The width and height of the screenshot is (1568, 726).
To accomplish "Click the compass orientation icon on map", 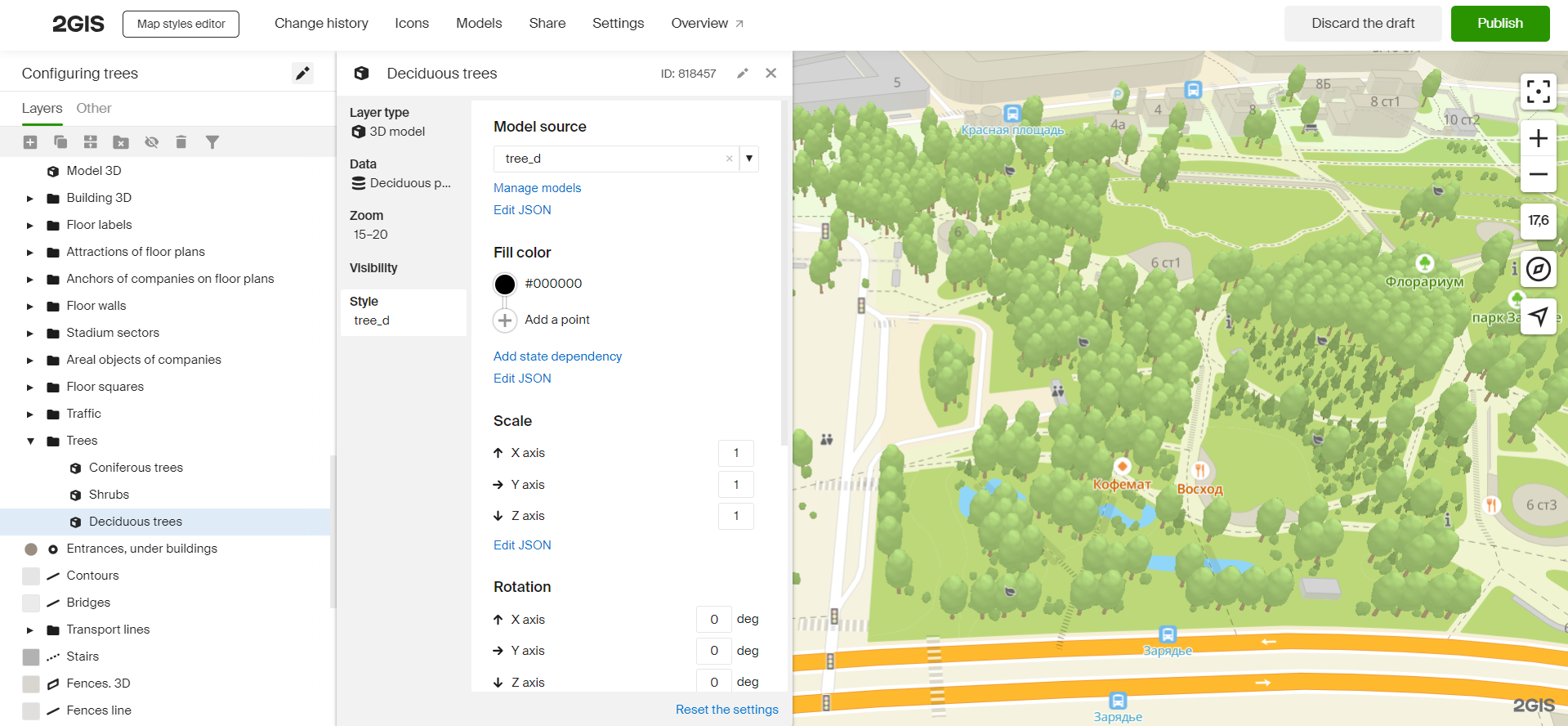I will click(1538, 269).
